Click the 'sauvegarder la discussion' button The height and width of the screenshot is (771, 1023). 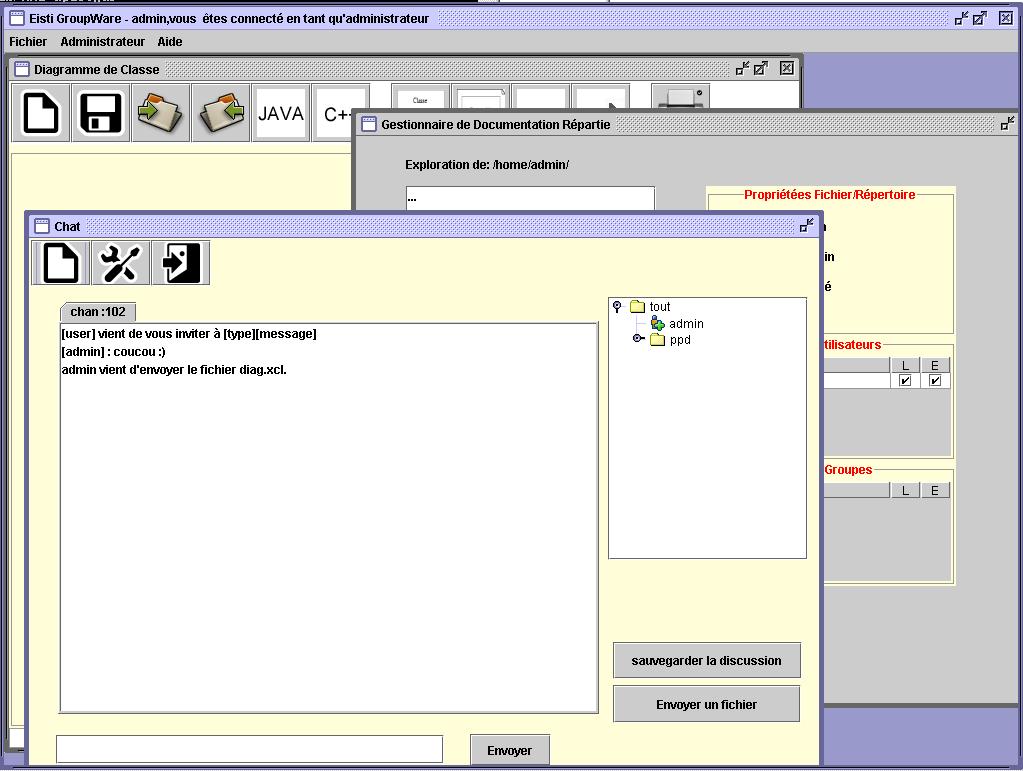706,661
